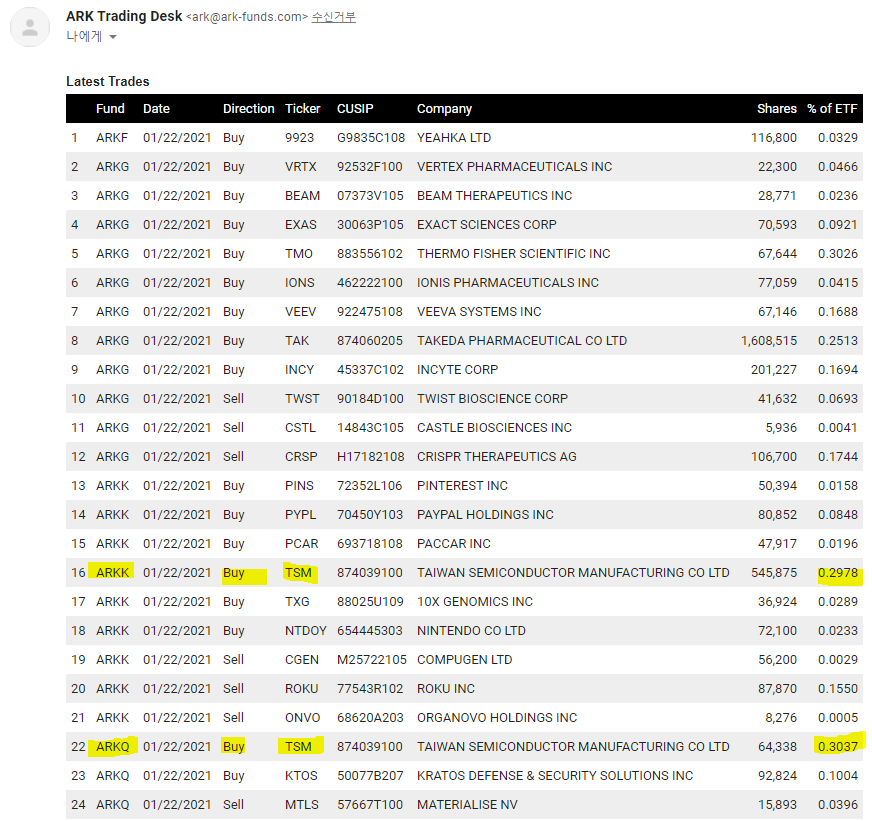Click sender name ARK Trading Desk

[124, 17]
